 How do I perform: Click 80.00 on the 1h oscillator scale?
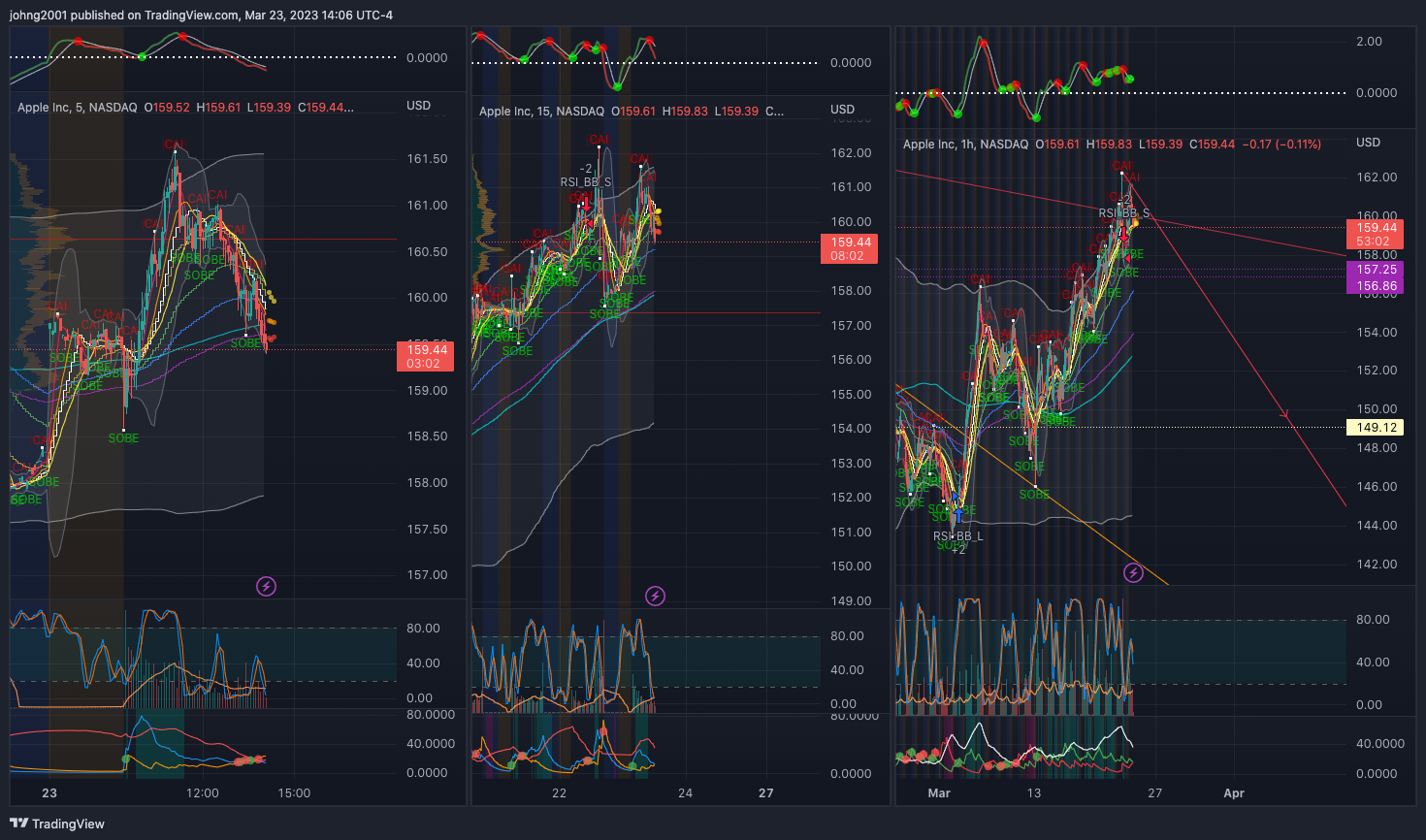pyautogui.click(x=1373, y=620)
